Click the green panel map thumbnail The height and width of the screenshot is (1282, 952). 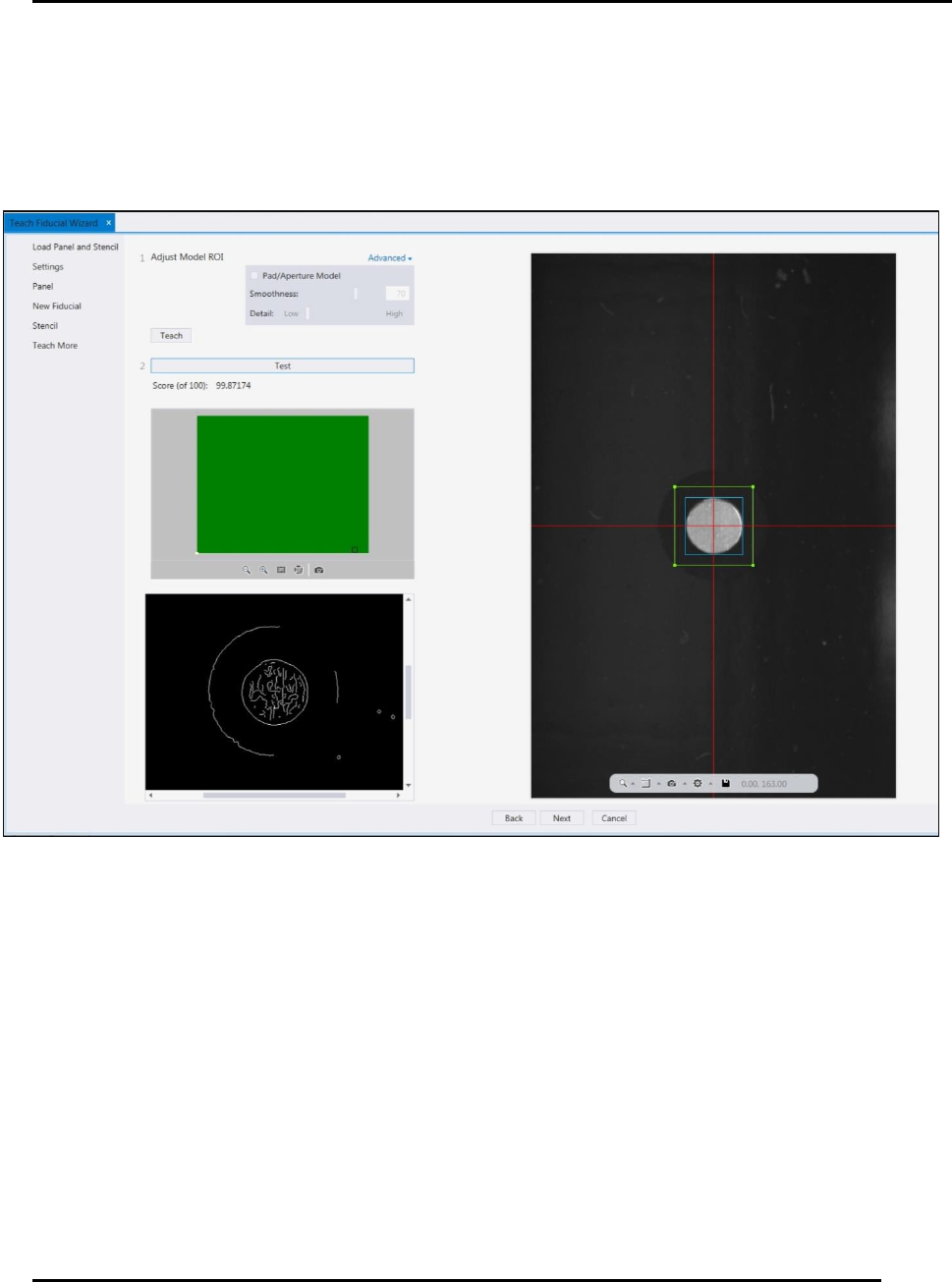[283, 484]
